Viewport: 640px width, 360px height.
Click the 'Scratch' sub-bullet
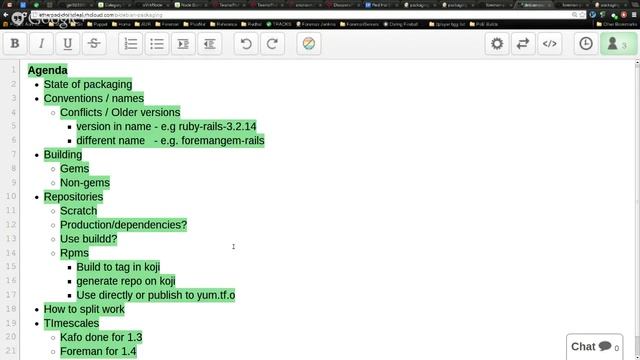coord(78,211)
